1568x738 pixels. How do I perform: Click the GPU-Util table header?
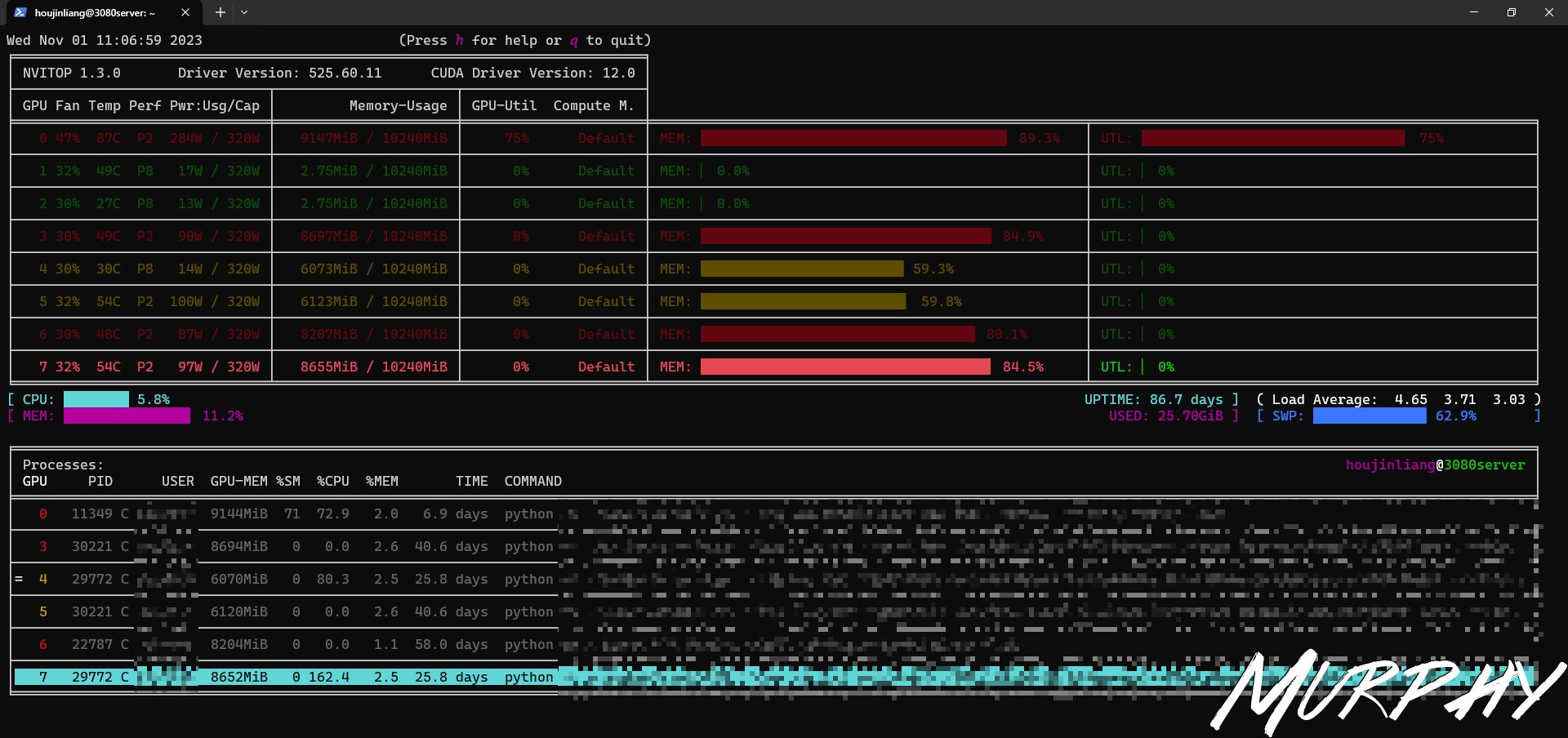pos(504,105)
